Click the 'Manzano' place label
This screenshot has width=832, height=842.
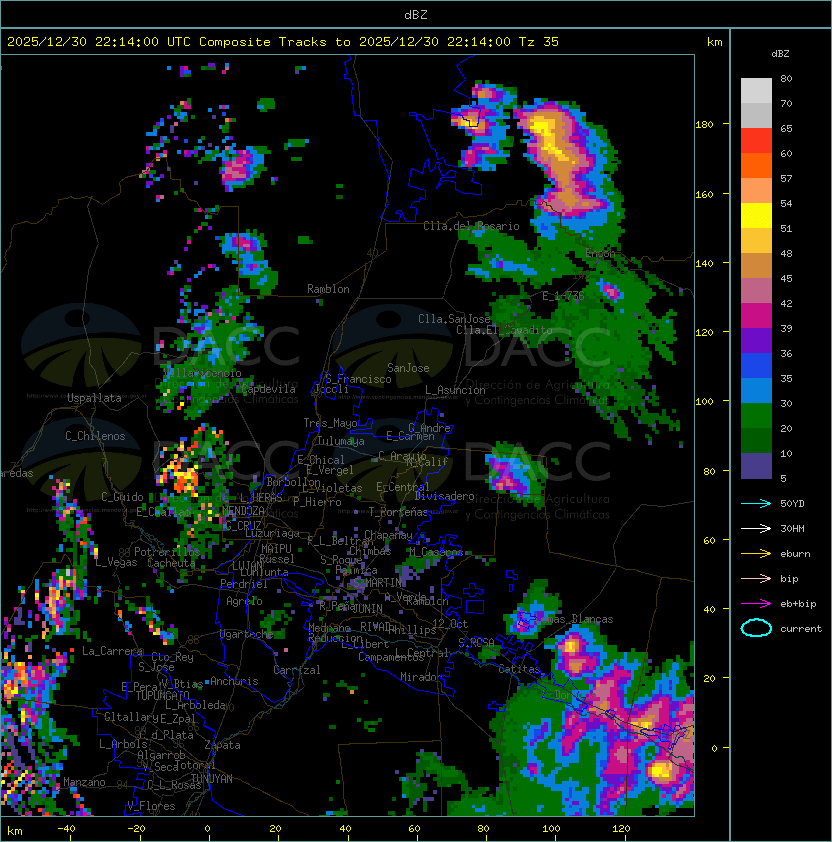coord(84,782)
